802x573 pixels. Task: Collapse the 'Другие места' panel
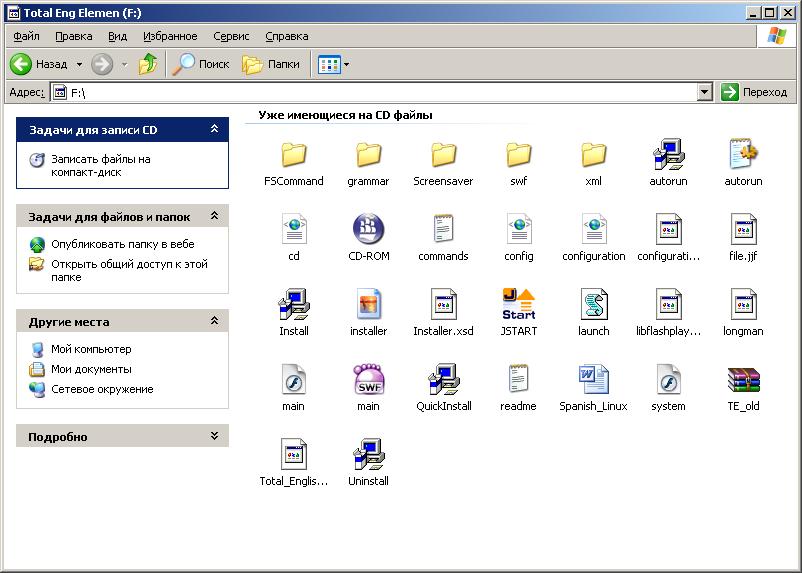214,322
